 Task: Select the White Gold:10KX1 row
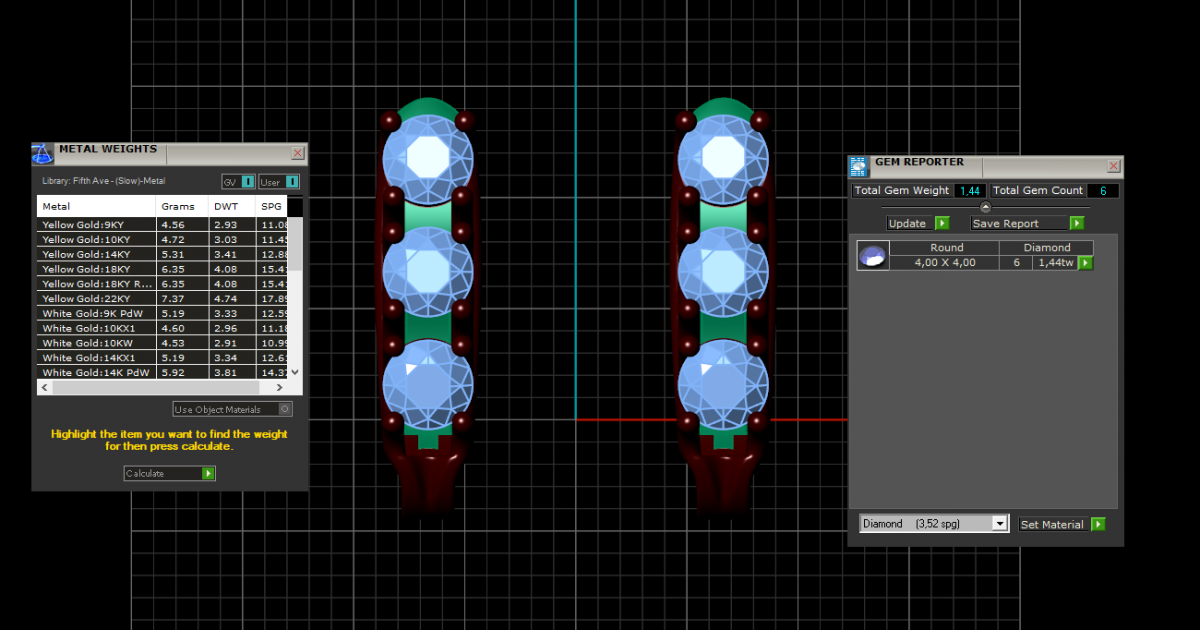coord(163,328)
